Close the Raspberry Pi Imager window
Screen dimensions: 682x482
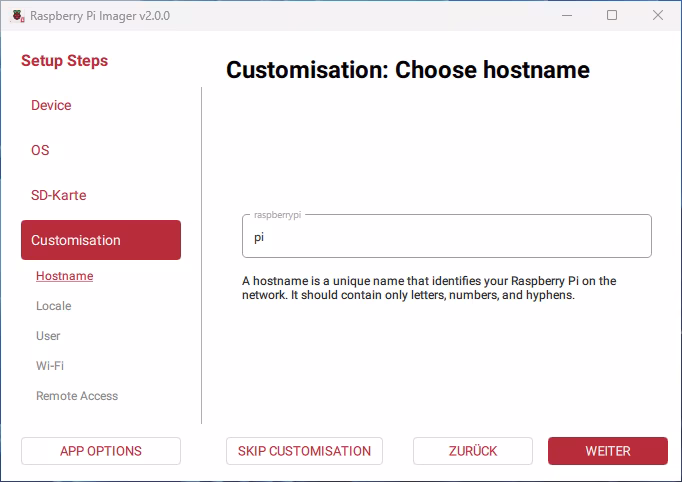tap(657, 16)
